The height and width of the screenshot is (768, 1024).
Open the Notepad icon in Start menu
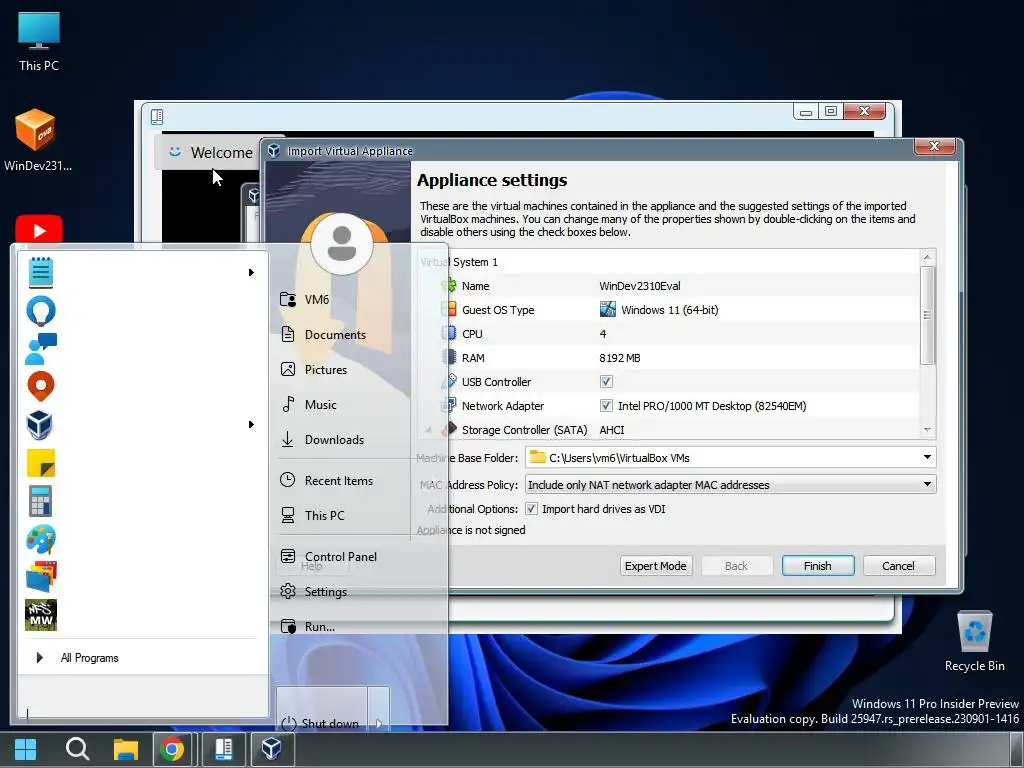click(40, 272)
